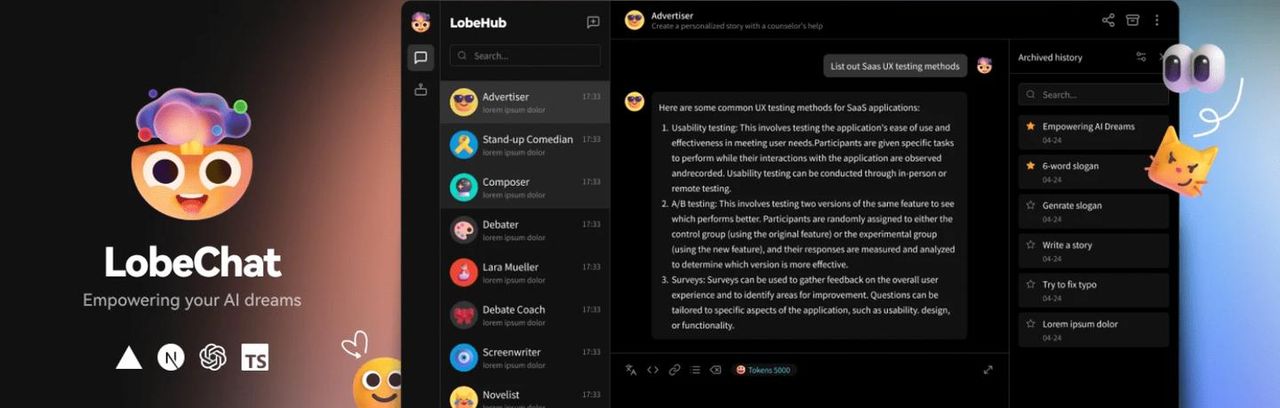1280x408 pixels.
Task: Click the share icon in chat header
Action: [x=1108, y=20]
